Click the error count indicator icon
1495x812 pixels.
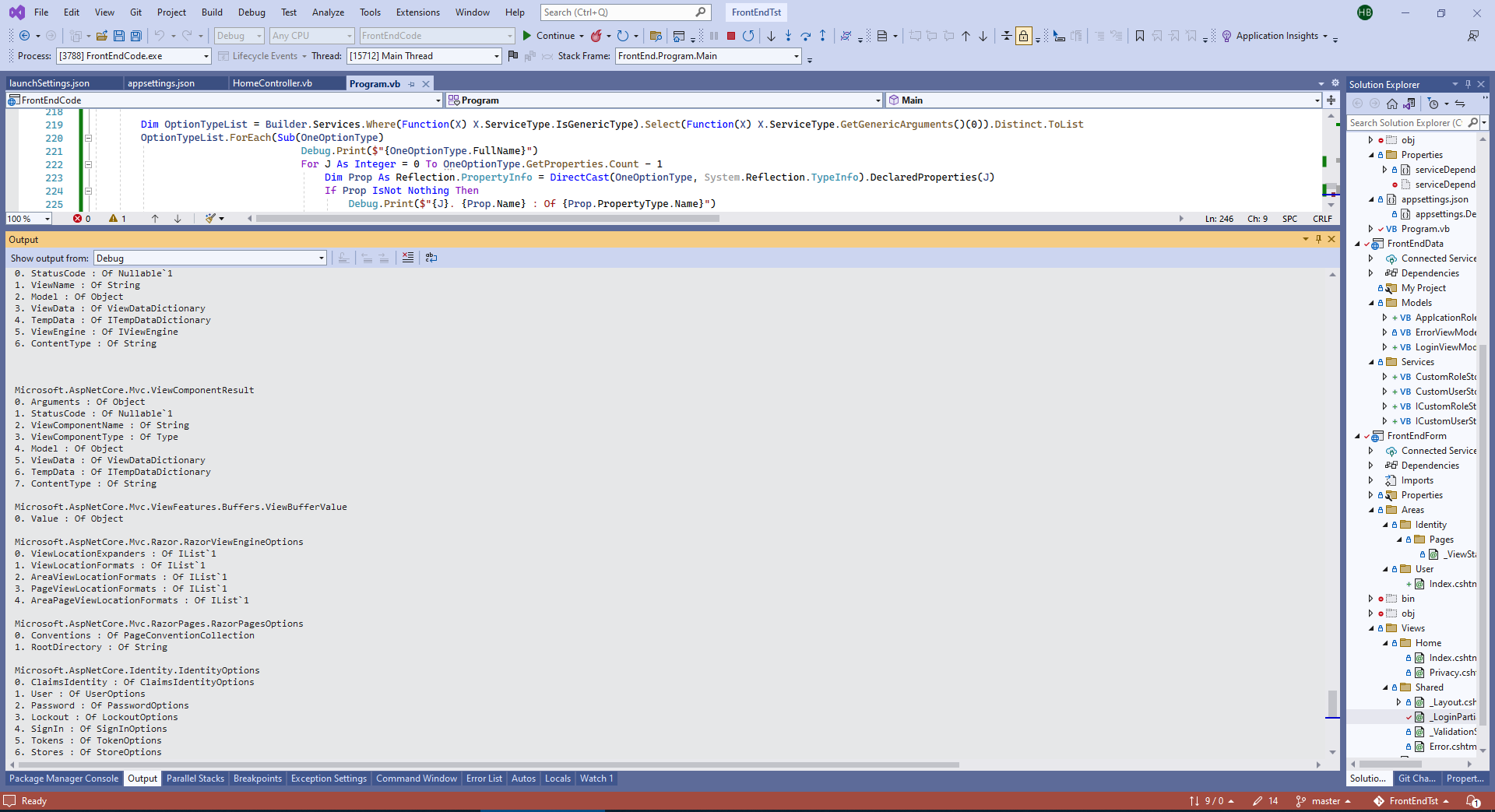[78, 219]
